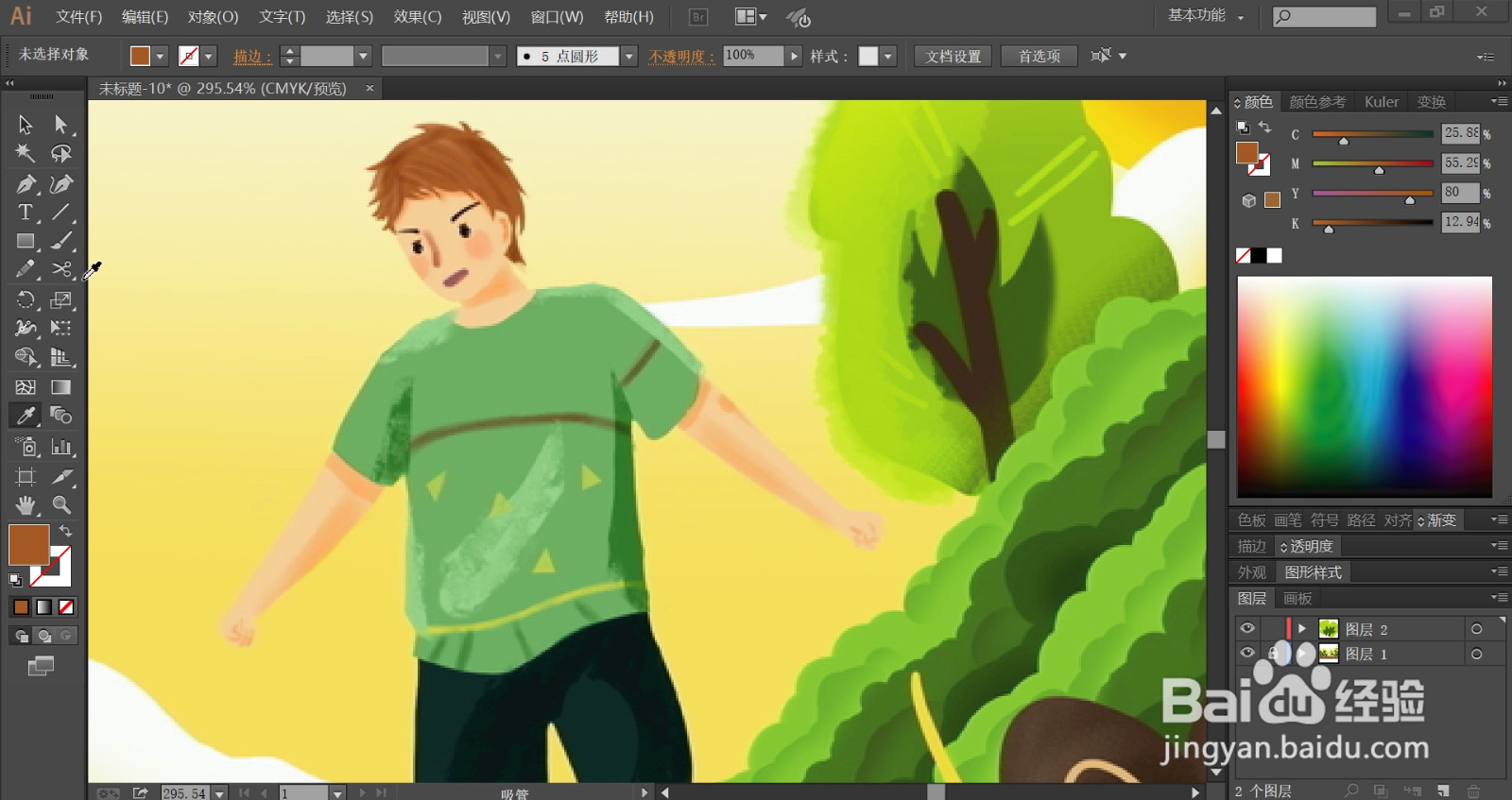
Task: Select the Gradient tool
Action: [61, 387]
